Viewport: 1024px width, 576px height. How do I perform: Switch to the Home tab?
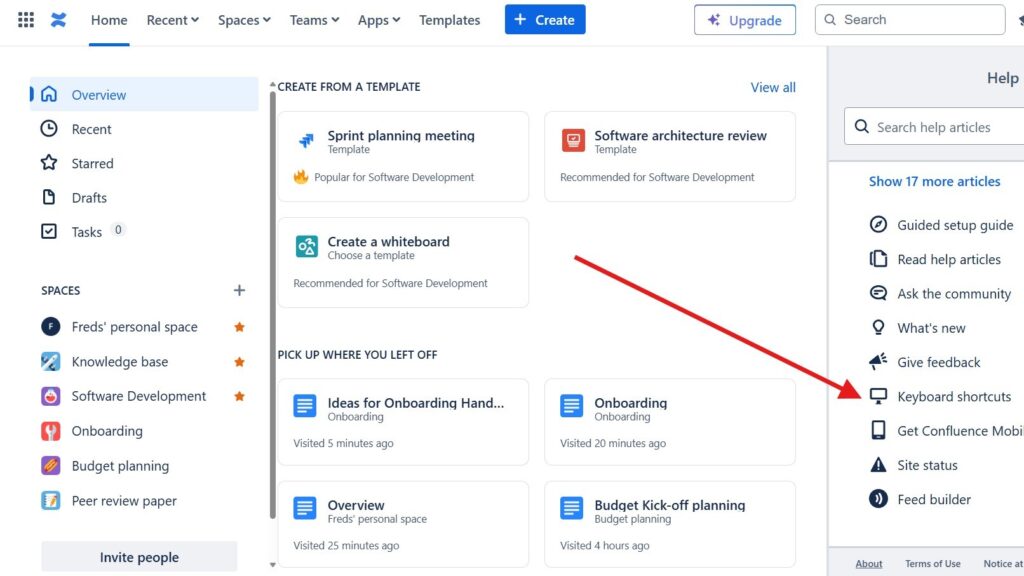pyautogui.click(x=108, y=19)
